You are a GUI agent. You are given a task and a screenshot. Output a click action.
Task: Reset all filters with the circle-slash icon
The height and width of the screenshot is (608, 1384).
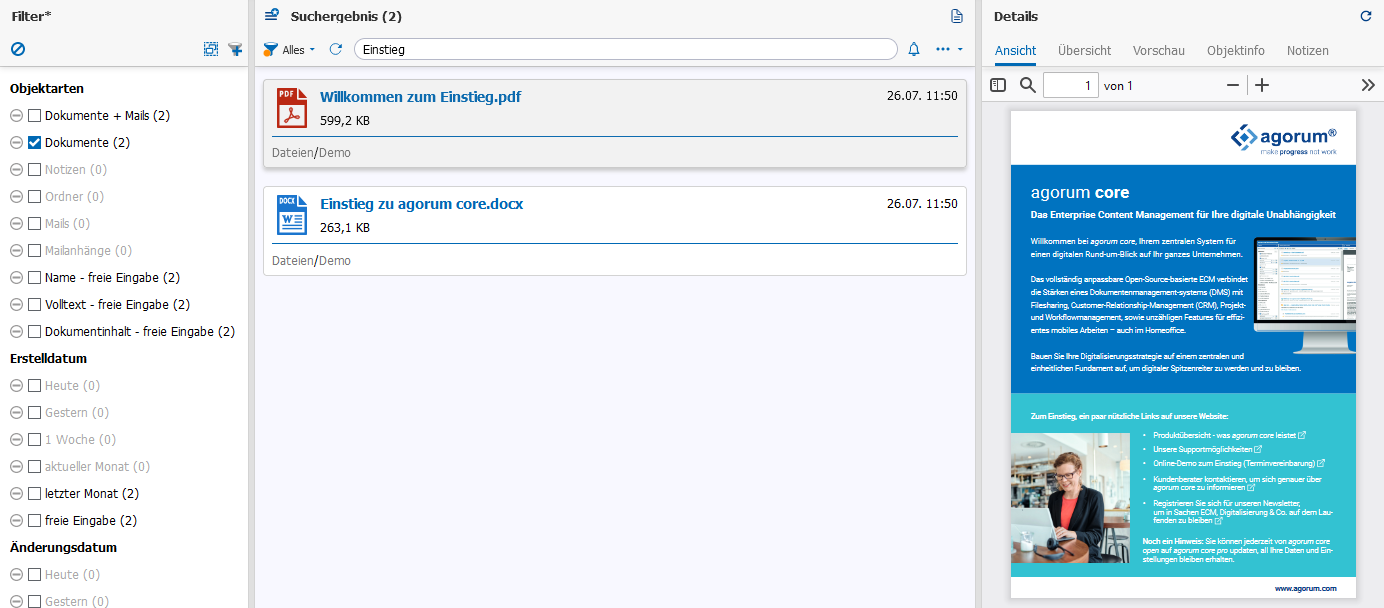(18, 49)
